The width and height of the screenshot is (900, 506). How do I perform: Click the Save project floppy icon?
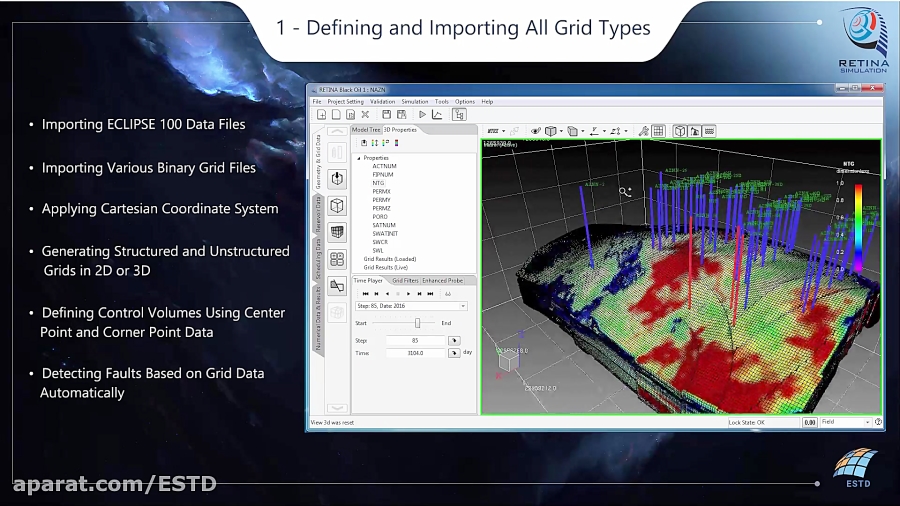386,115
